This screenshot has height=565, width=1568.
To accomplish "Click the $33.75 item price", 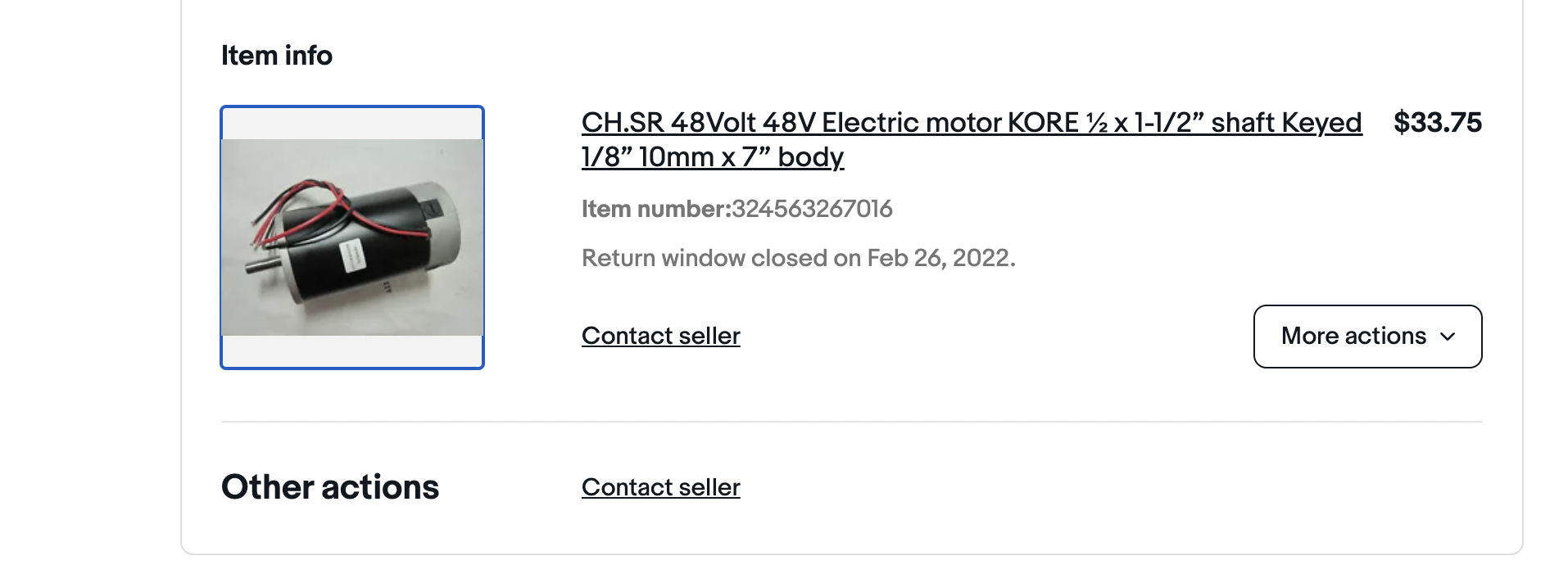I will pyautogui.click(x=1437, y=123).
